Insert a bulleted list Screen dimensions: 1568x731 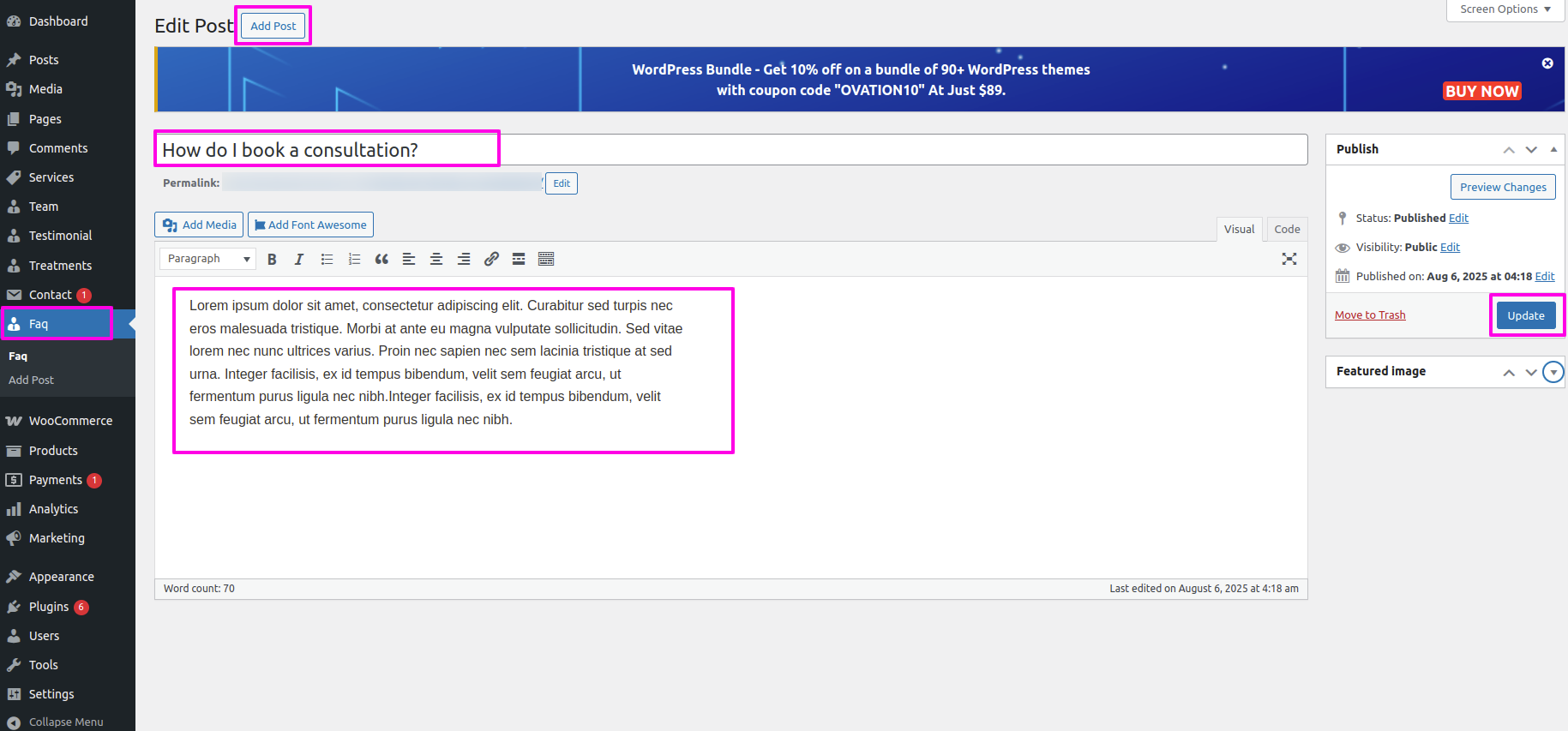tap(327, 259)
